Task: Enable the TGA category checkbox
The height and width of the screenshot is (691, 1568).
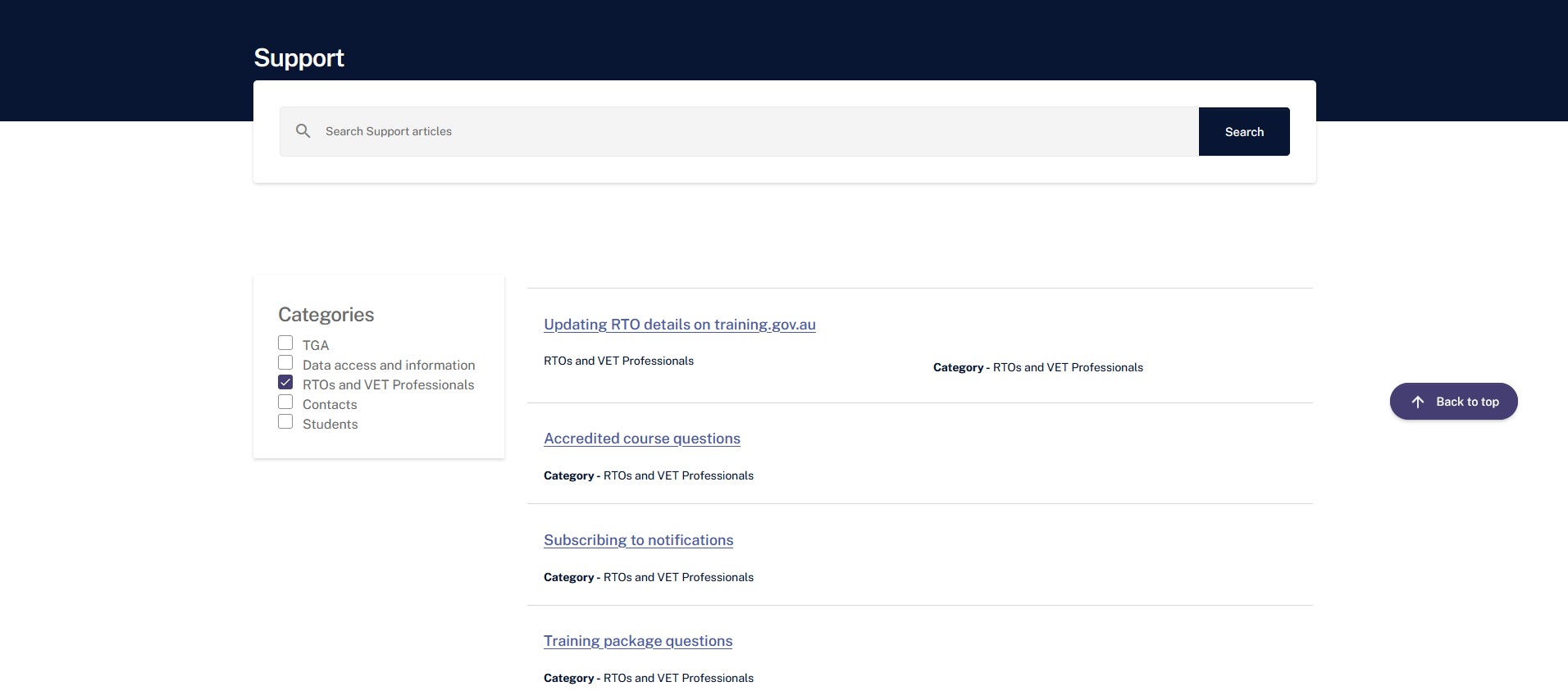Action: (285, 343)
